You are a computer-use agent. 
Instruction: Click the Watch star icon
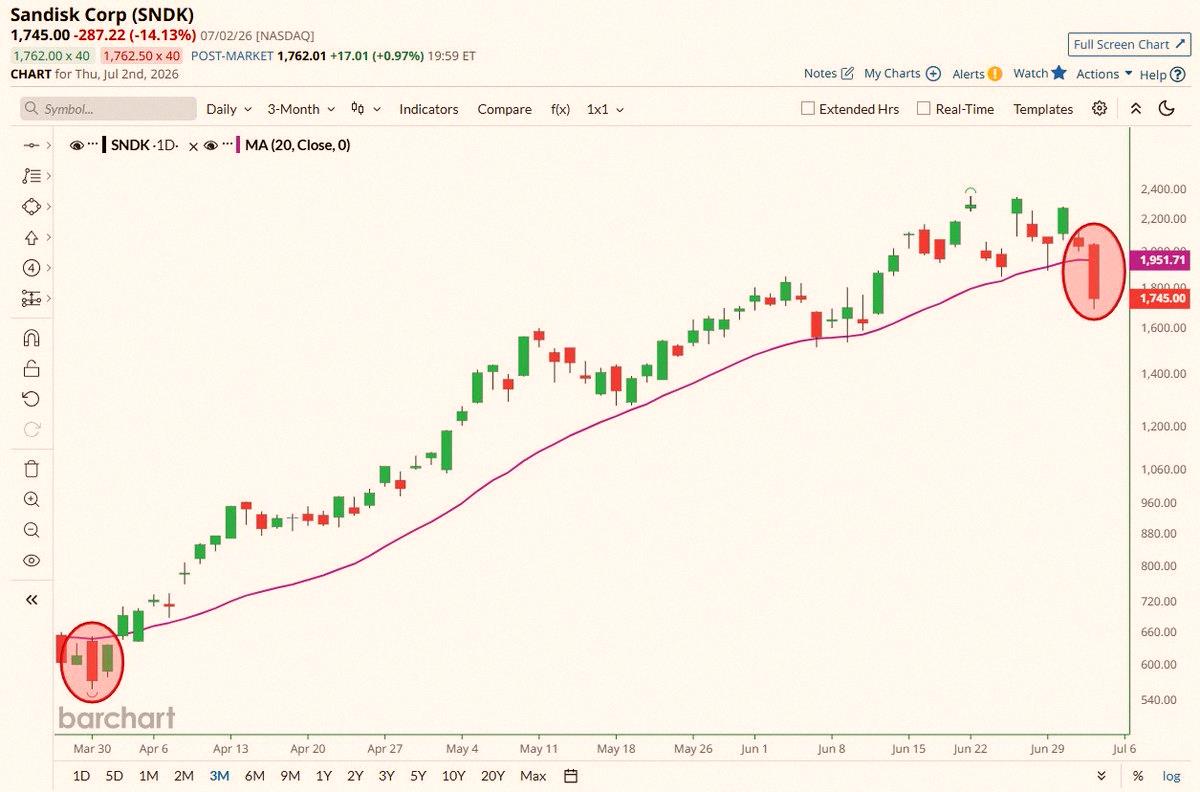(x=1059, y=73)
